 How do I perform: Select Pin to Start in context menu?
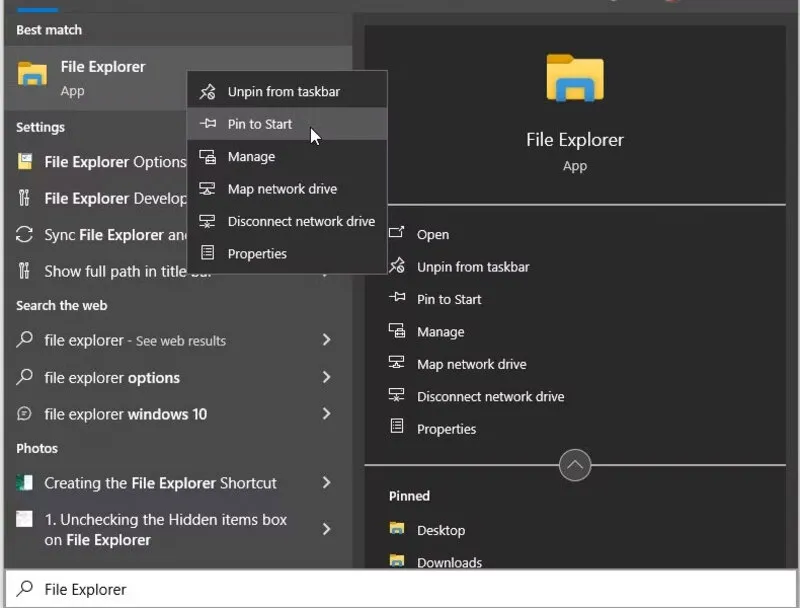pyautogui.click(x=260, y=124)
